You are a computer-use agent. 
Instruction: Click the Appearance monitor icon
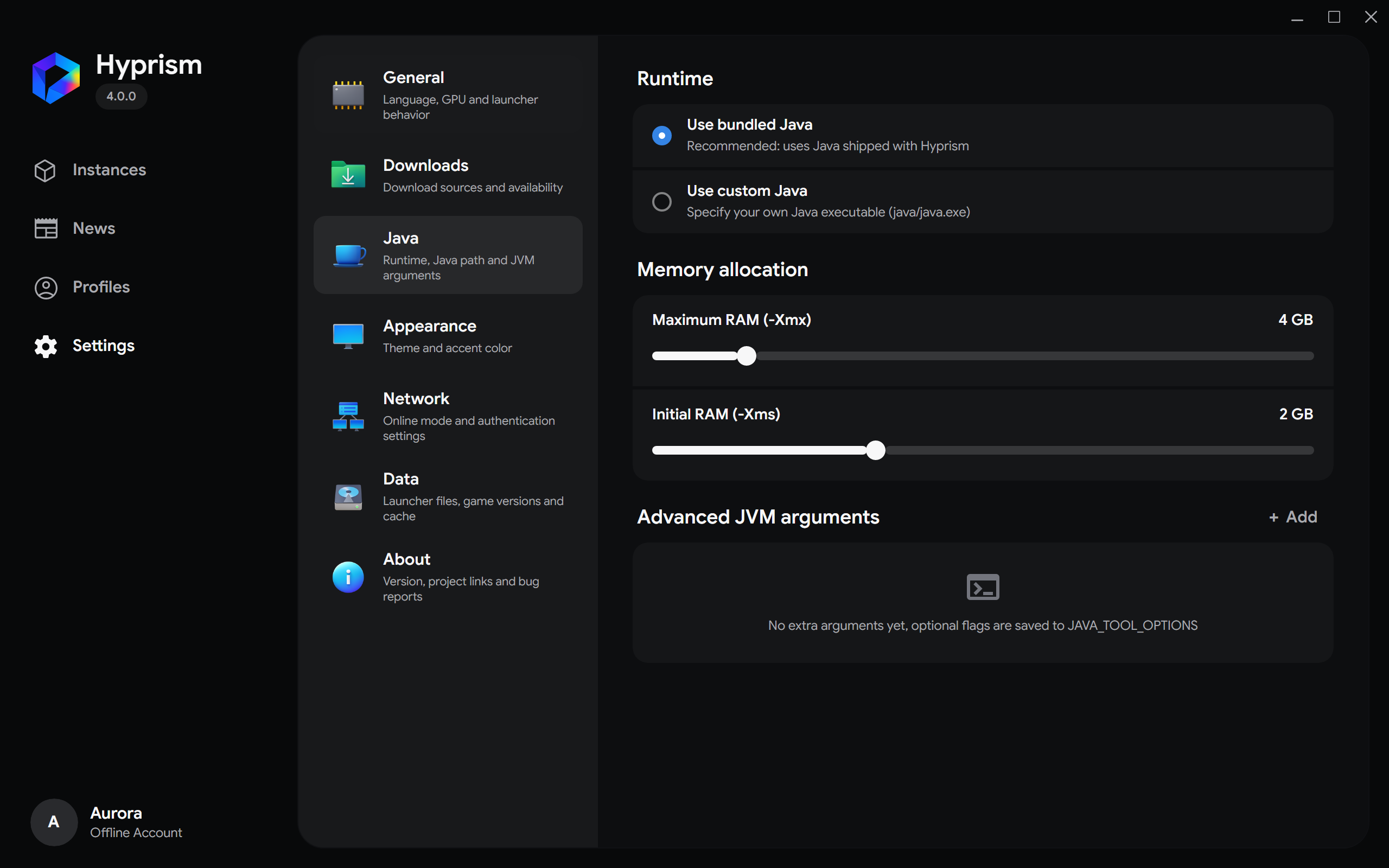[x=348, y=336]
